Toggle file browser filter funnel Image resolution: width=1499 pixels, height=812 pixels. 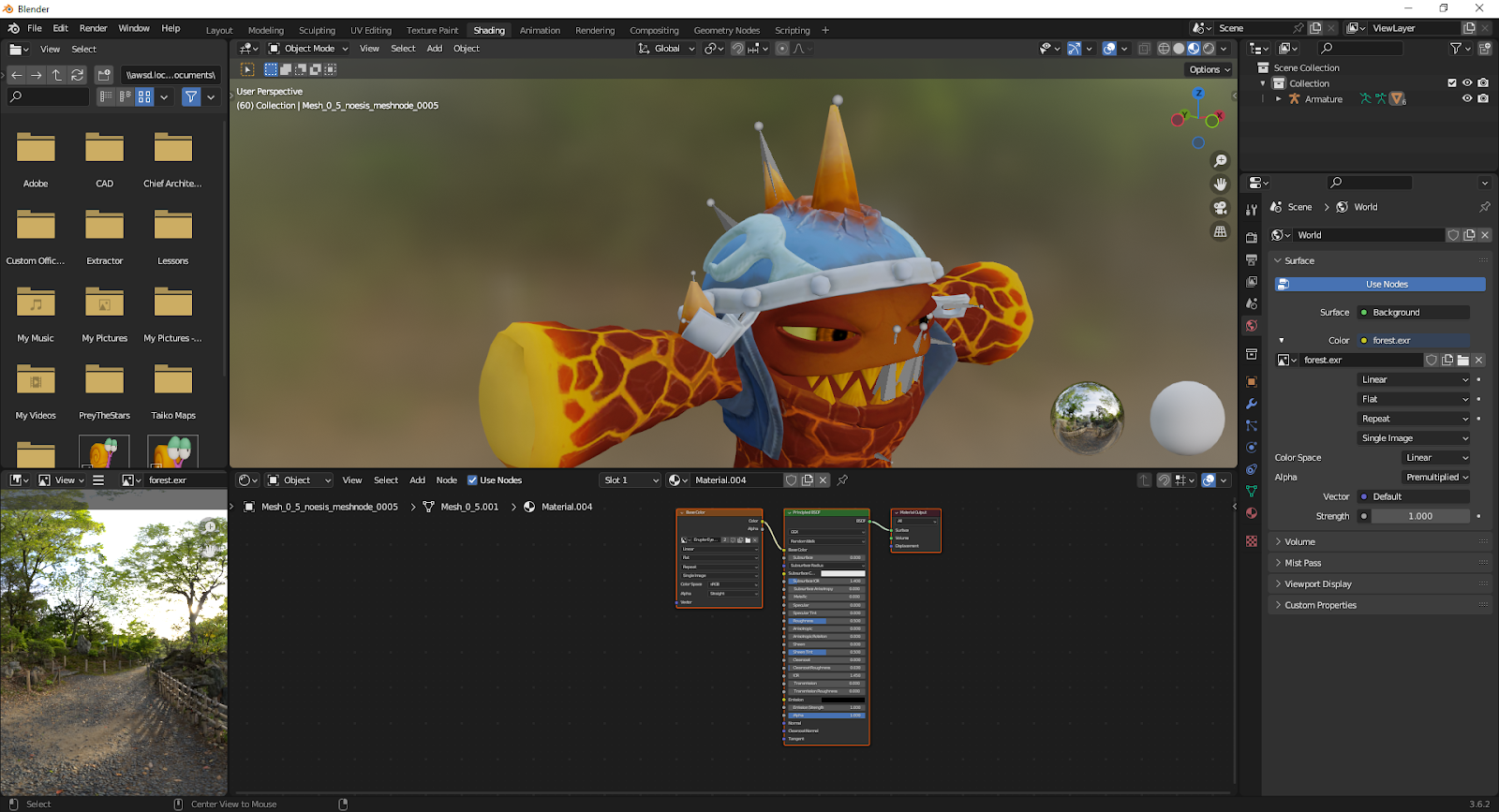[x=191, y=96]
